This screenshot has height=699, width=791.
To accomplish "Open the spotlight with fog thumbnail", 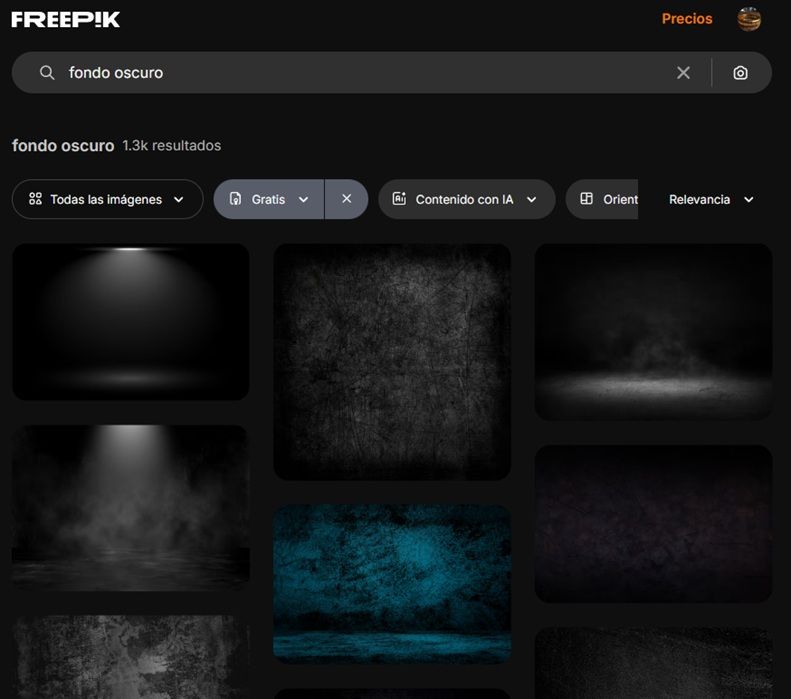I will click(131, 508).
